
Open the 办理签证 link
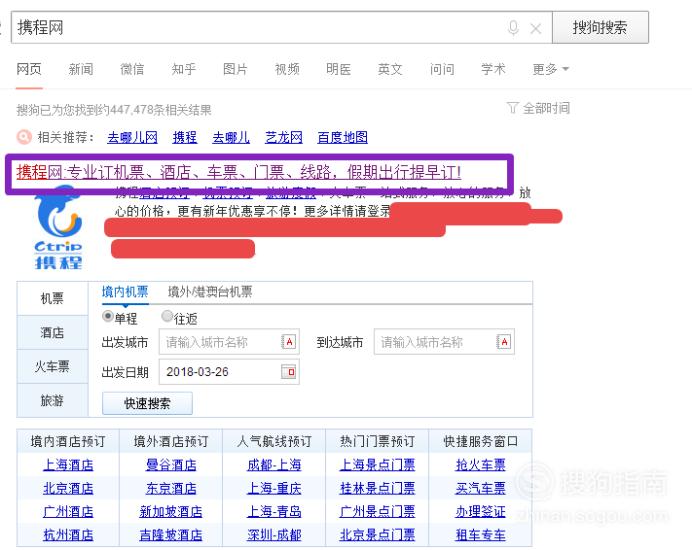(x=481, y=512)
